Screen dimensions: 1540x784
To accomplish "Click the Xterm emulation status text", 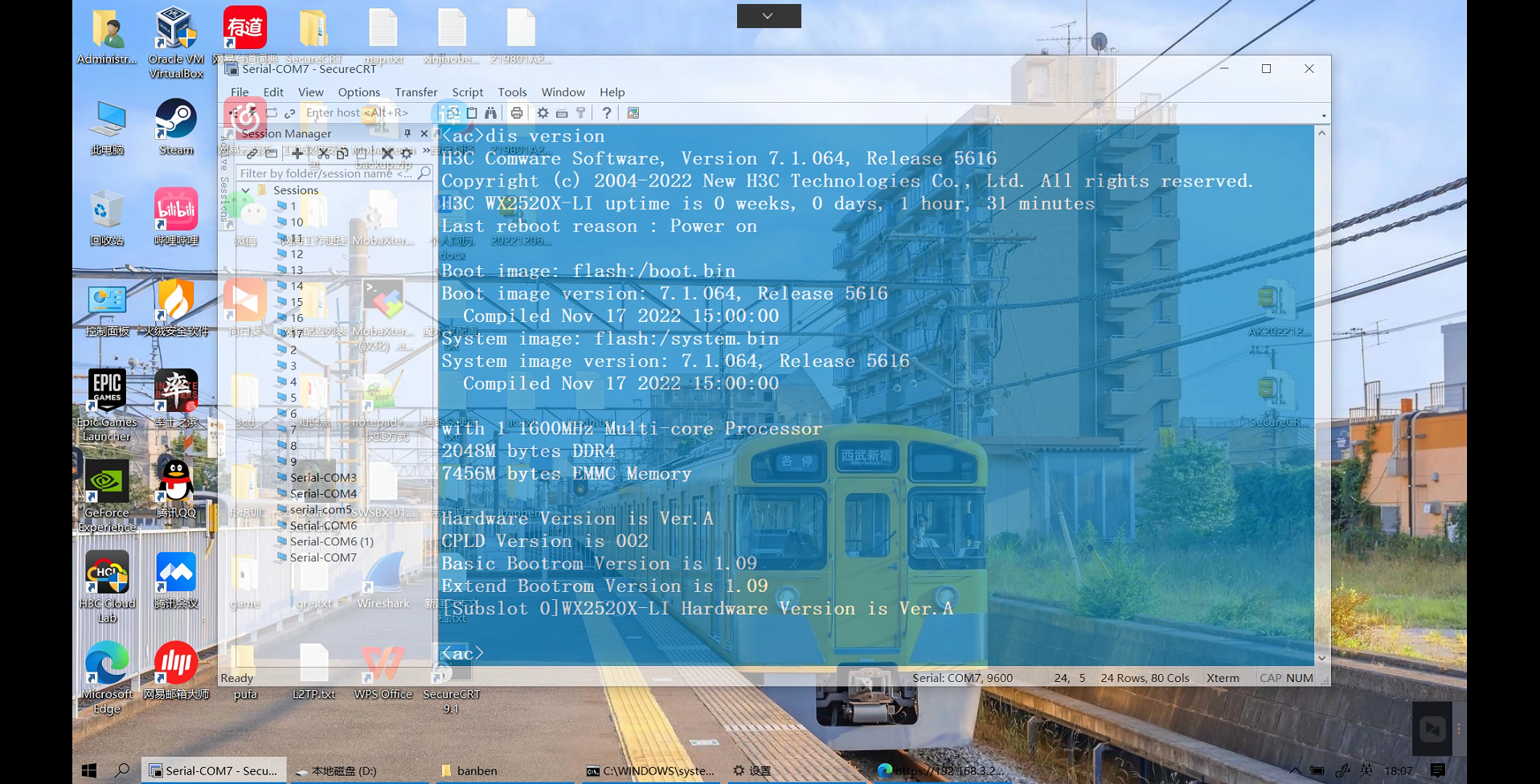I will pyautogui.click(x=1223, y=678).
